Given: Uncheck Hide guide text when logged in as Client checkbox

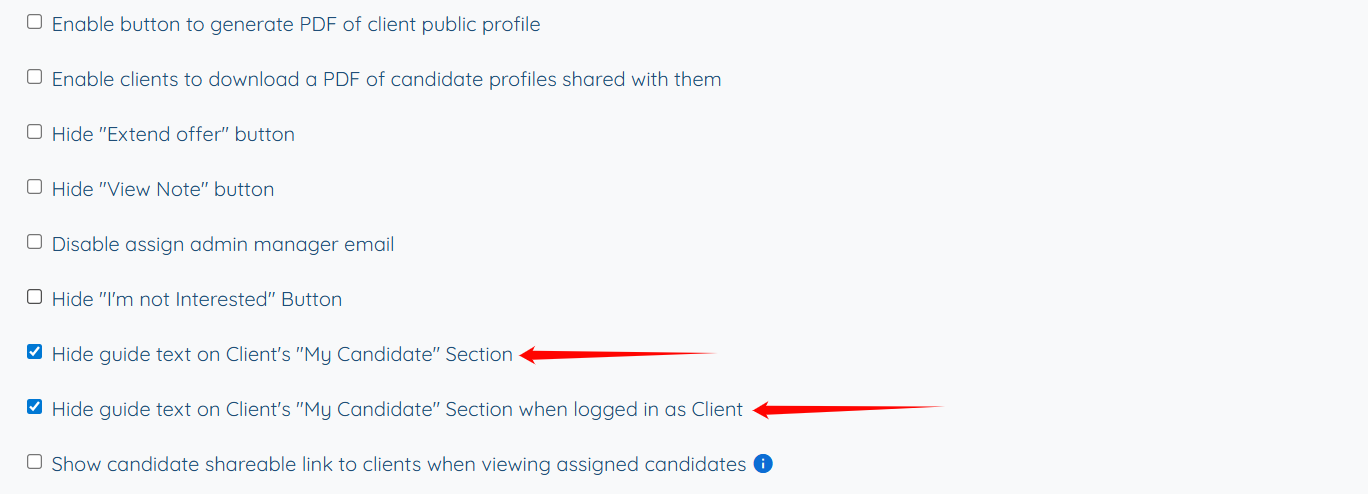Looking at the screenshot, I should point(35,407).
